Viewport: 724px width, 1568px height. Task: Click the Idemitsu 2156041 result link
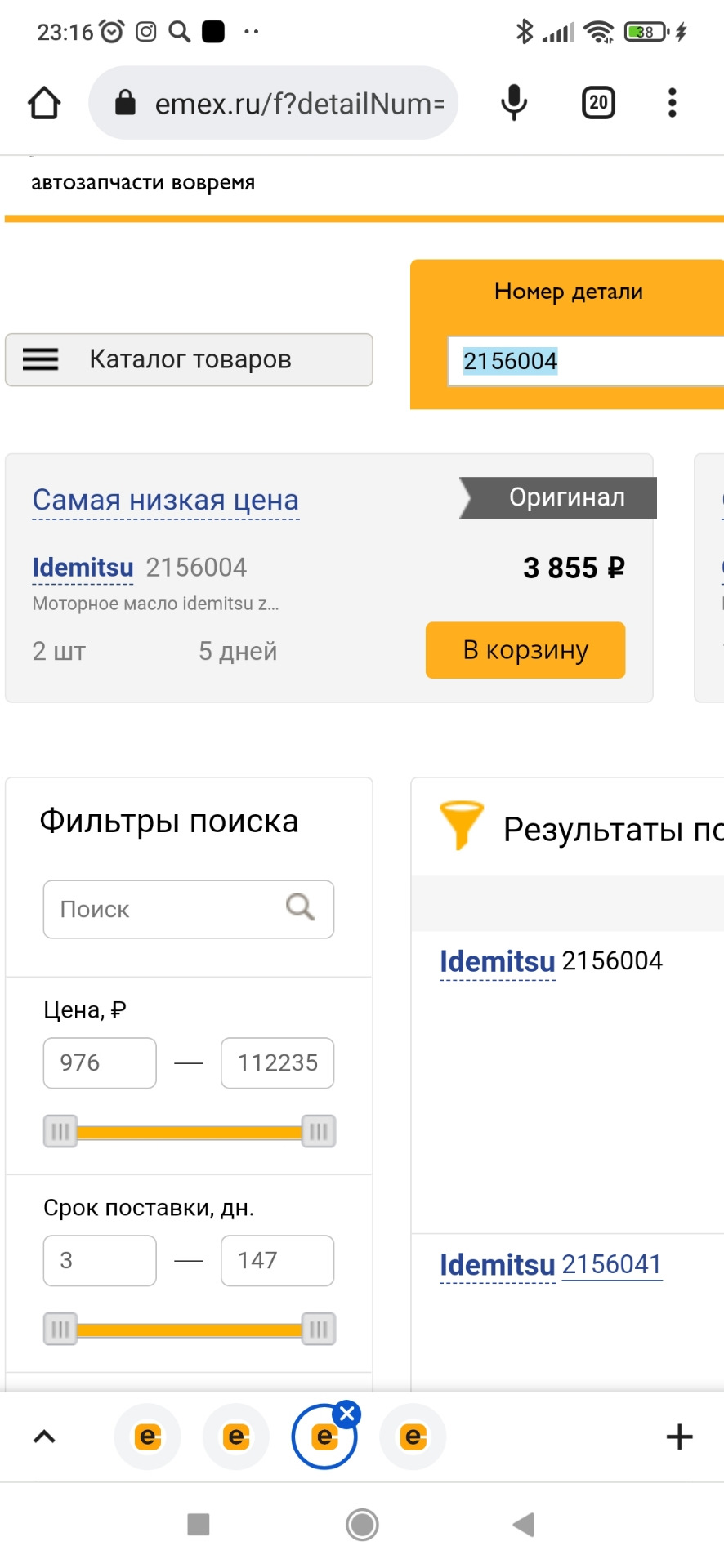[611, 1264]
